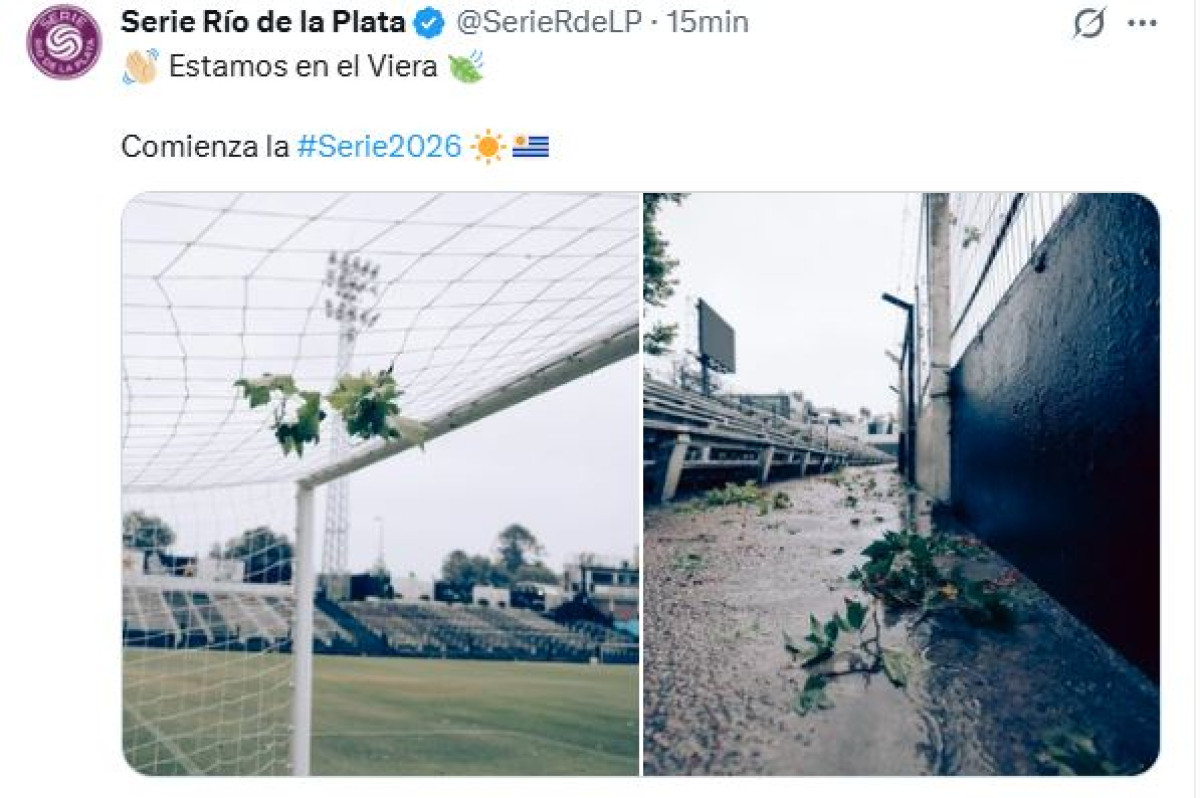Click the blue verified badge

pyautogui.click(x=429, y=22)
